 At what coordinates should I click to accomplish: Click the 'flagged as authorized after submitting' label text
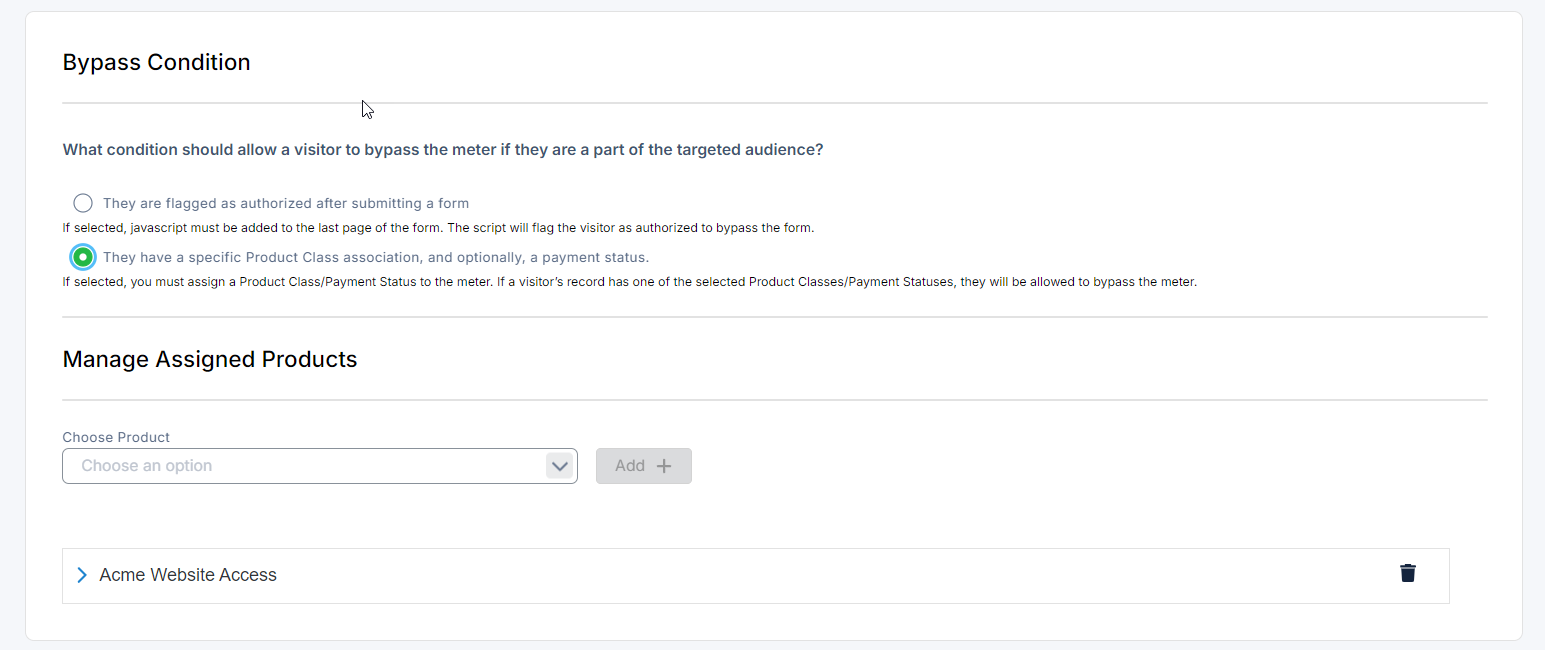(x=286, y=203)
